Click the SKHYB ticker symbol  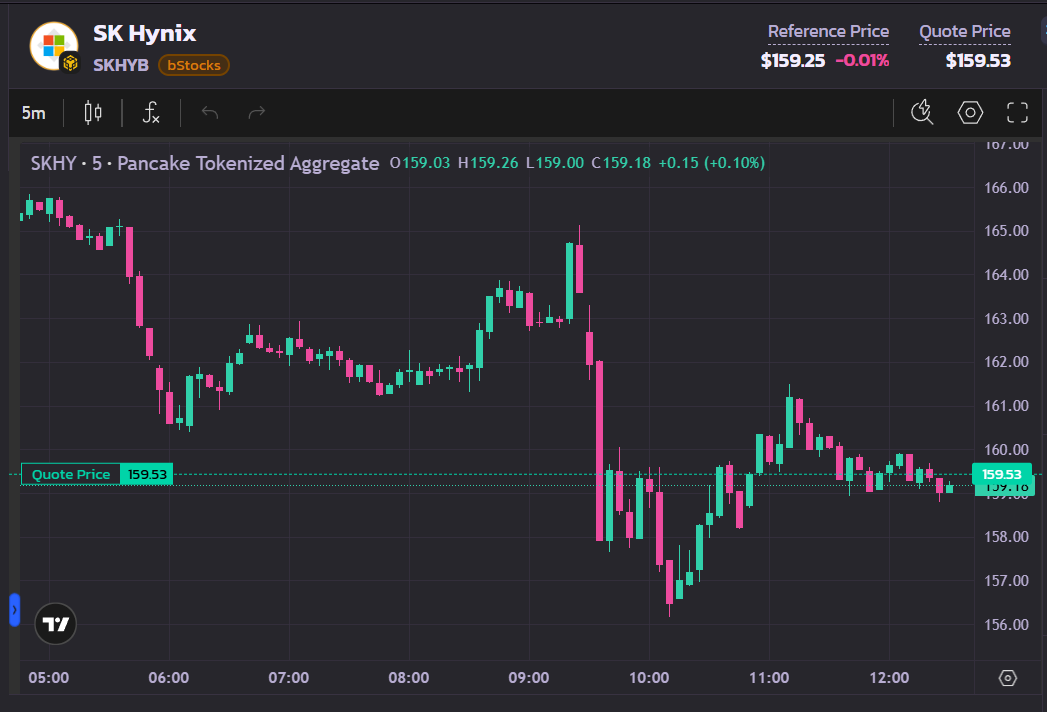pos(121,65)
